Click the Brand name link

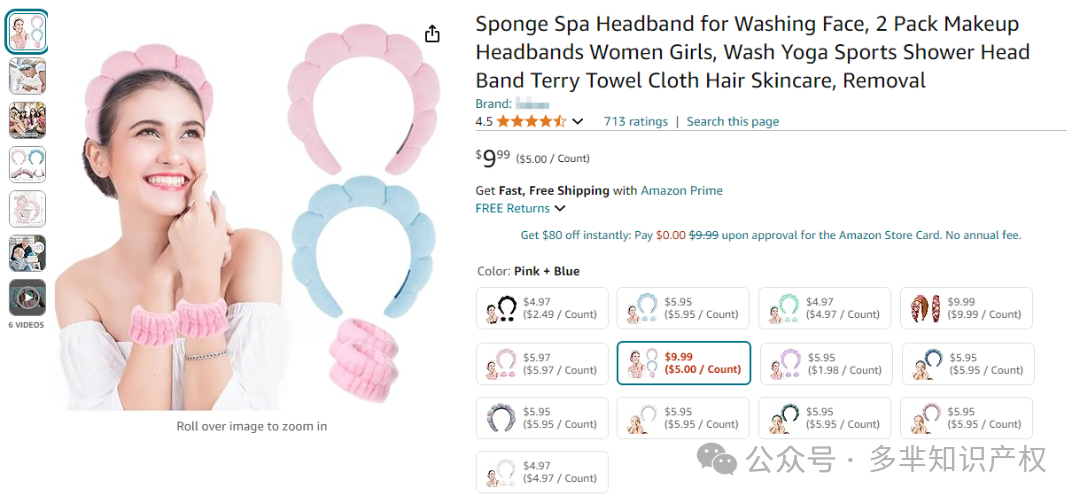click(532, 104)
